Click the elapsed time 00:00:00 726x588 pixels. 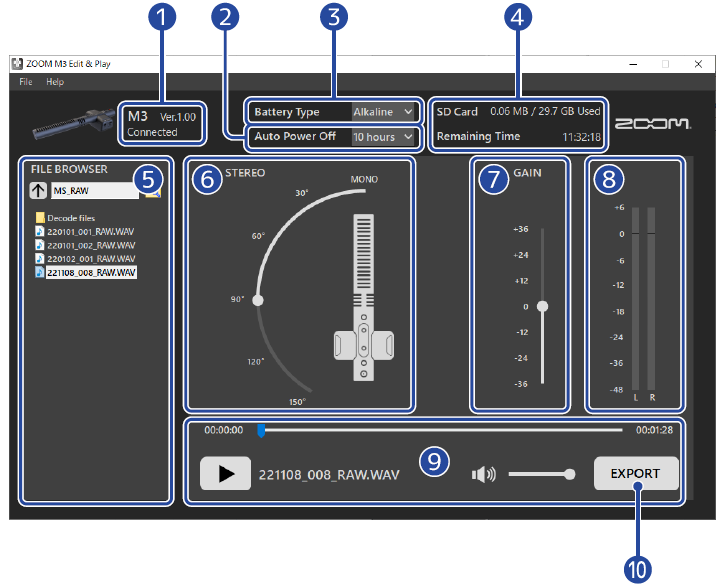click(224, 430)
